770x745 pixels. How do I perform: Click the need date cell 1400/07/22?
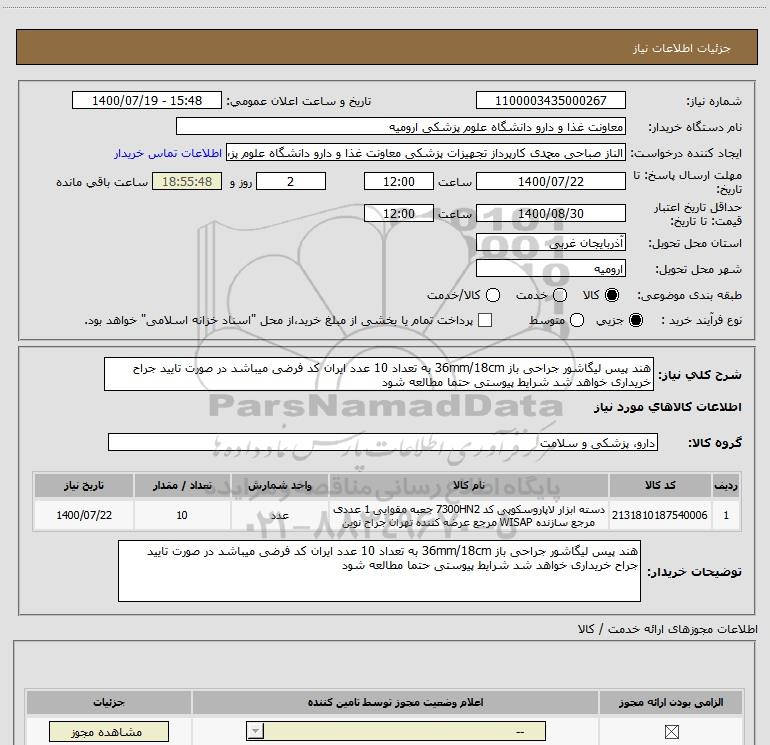point(84,515)
